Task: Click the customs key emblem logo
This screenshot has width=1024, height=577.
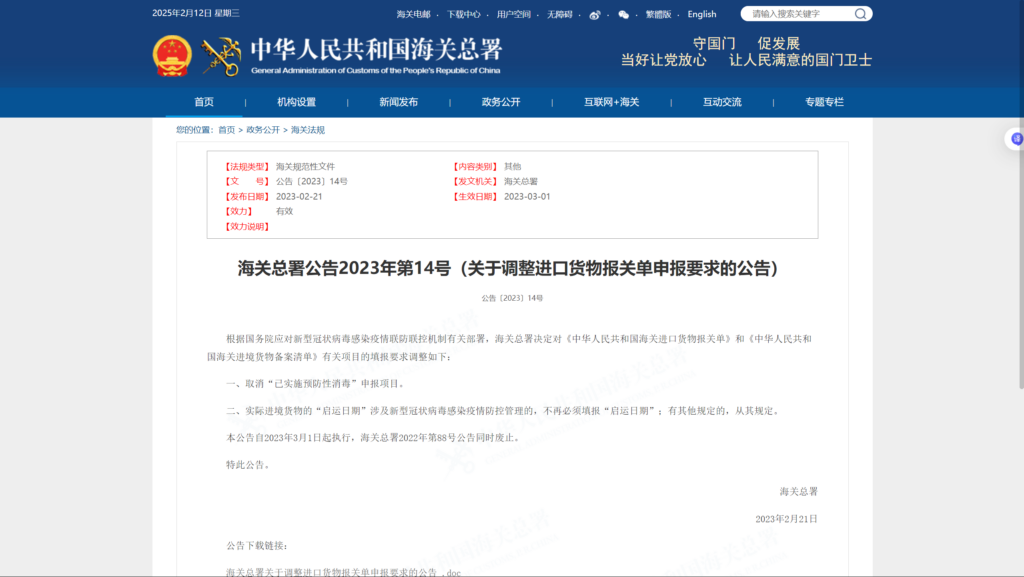Action: pyautogui.click(x=221, y=57)
